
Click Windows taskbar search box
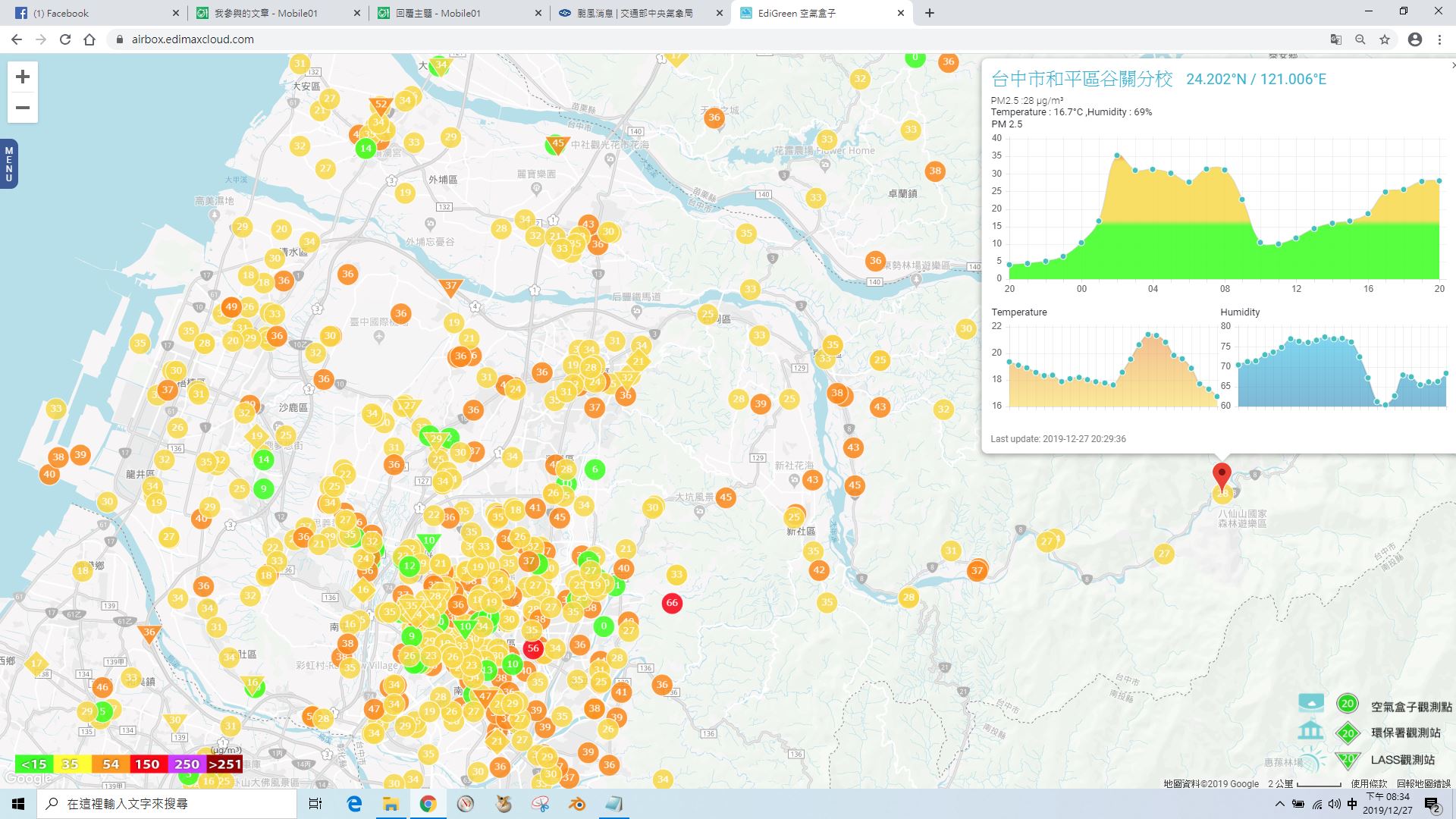(x=167, y=804)
